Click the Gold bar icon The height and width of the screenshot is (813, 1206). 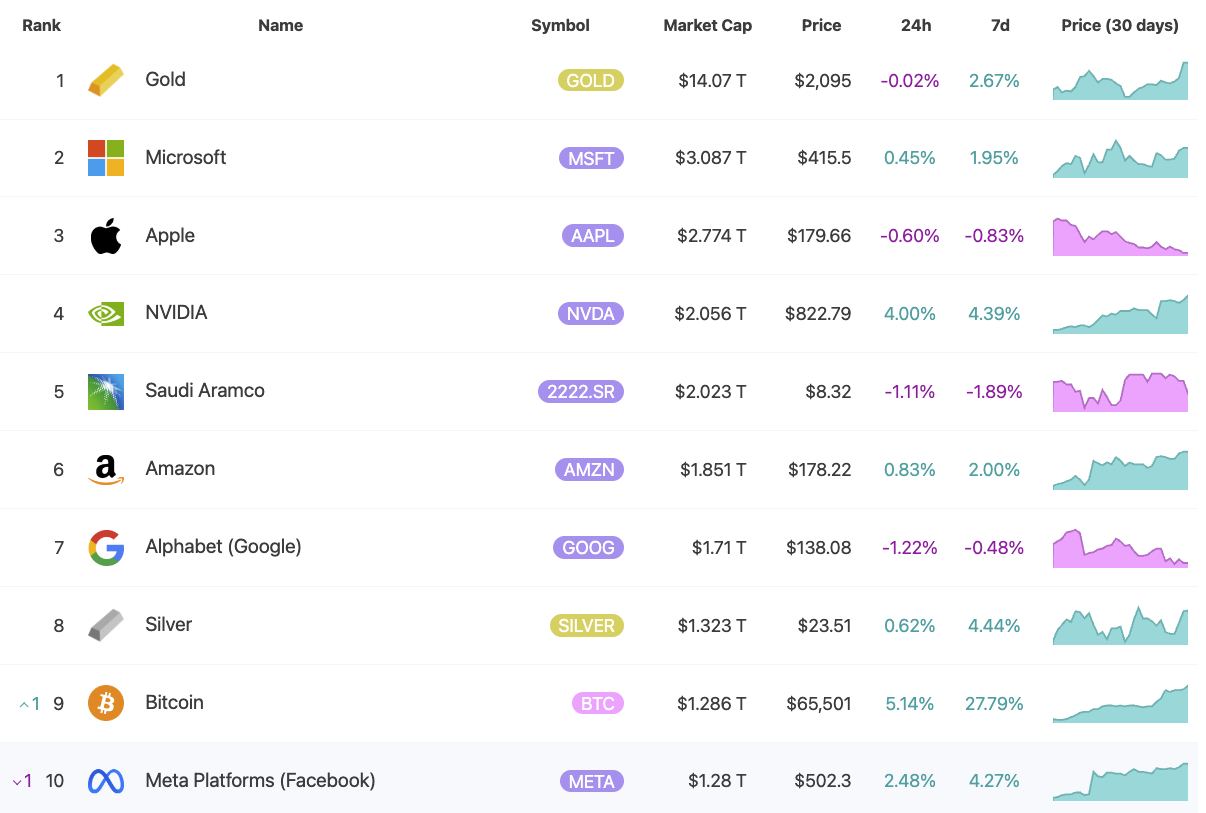[x=106, y=80]
